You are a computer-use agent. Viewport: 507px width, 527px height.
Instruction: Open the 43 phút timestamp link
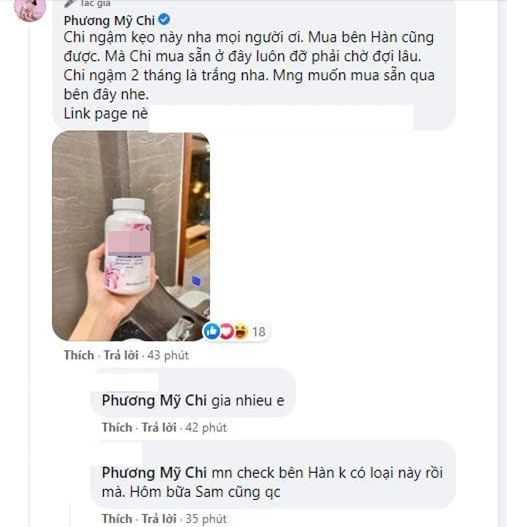tap(168, 355)
